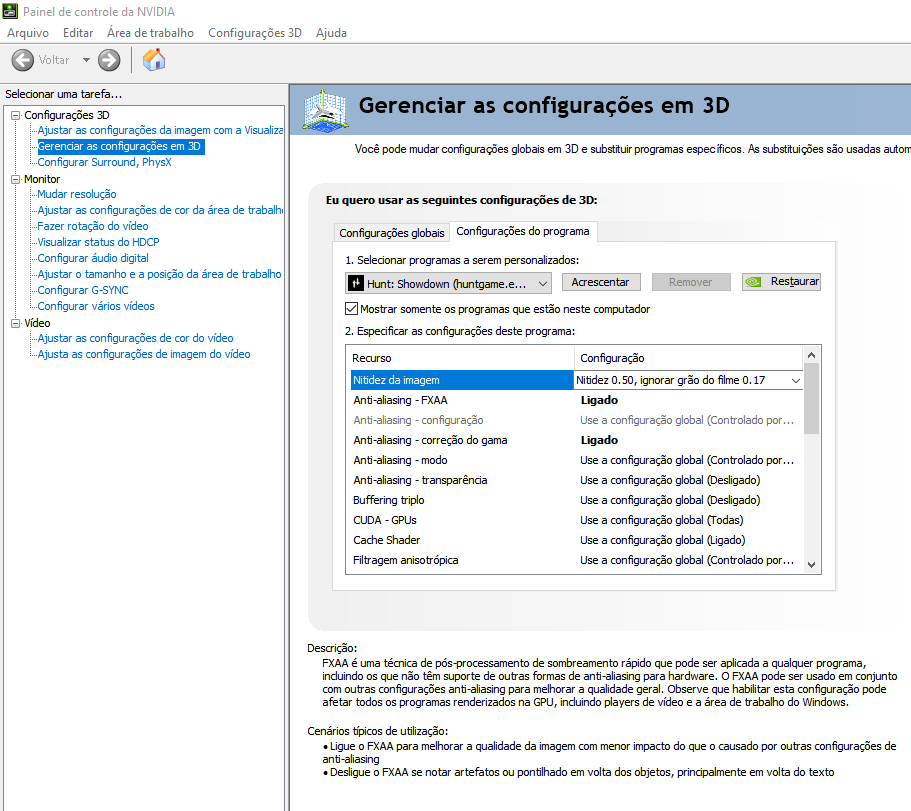Open Mudar resolução link
Screen dimensions: 911x811
pyautogui.click(x=77, y=194)
